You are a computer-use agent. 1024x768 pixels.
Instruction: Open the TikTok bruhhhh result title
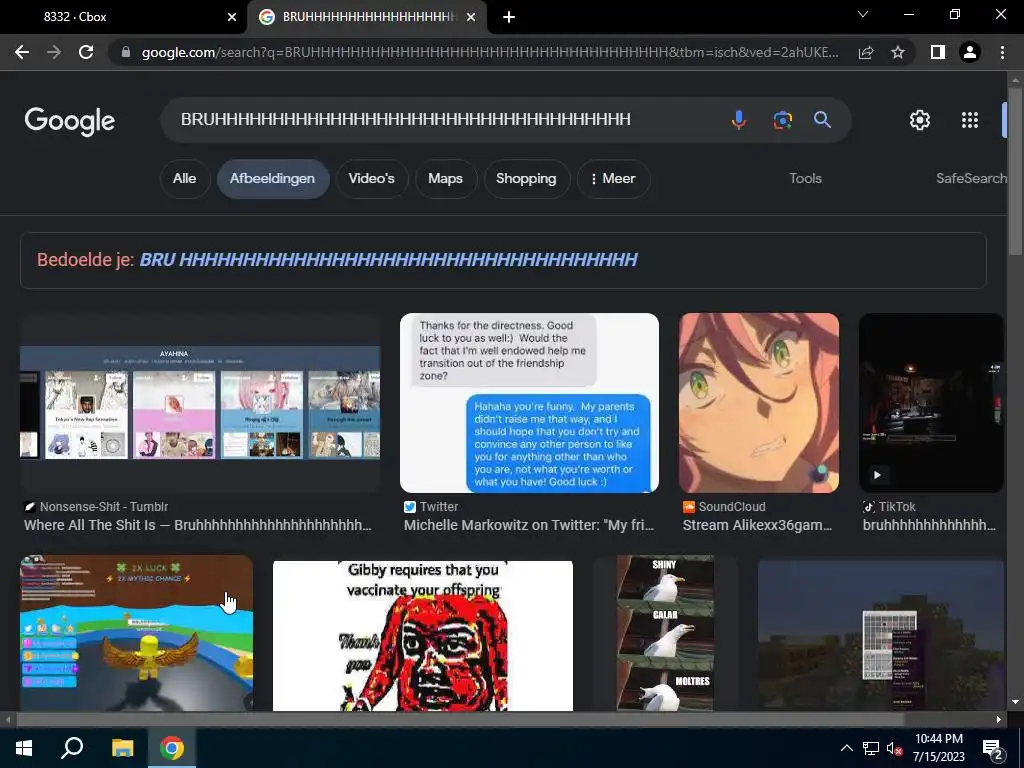[x=929, y=525]
